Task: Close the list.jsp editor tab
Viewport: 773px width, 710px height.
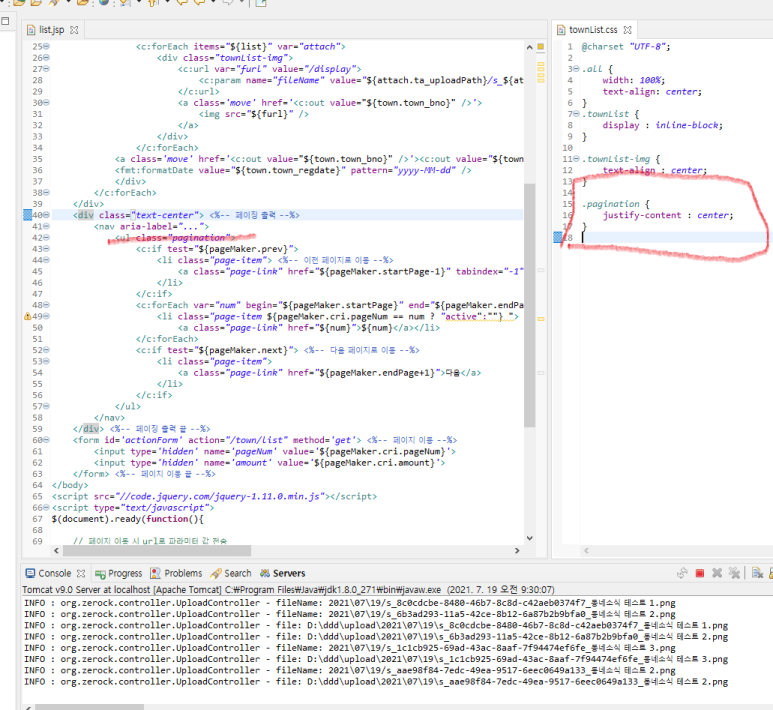Action: (74, 30)
